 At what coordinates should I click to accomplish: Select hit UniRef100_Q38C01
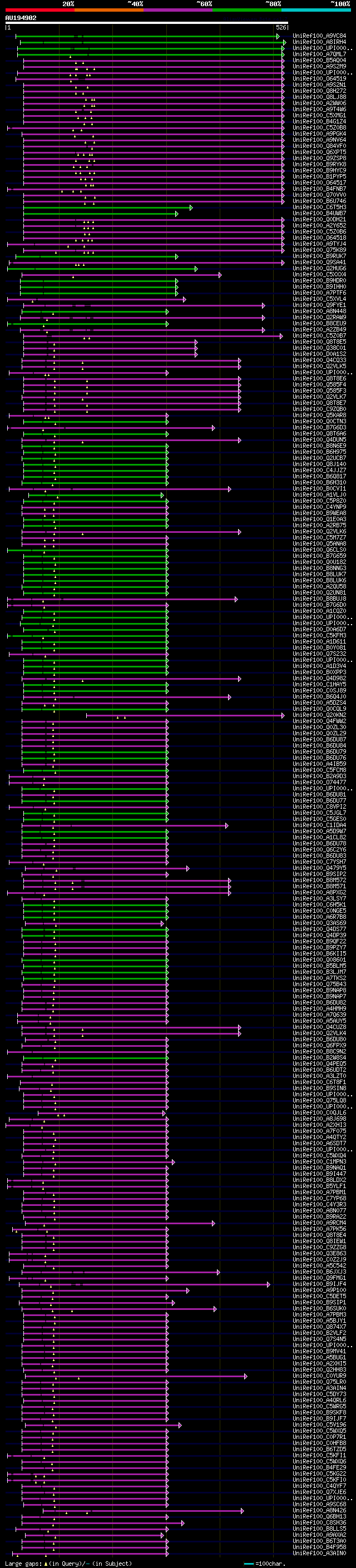[x=319, y=348]
